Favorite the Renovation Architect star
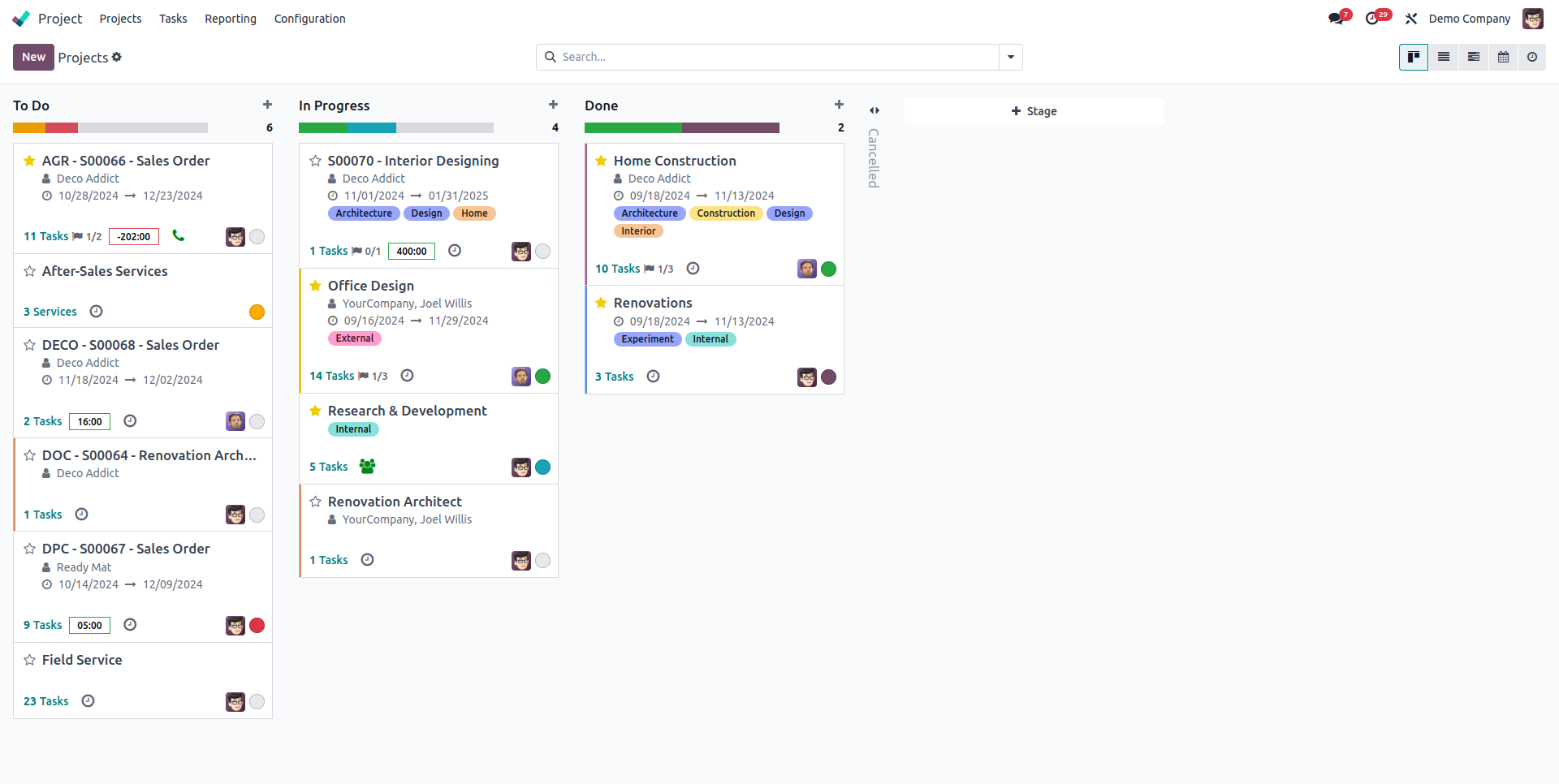The image size is (1559, 784). 316,502
